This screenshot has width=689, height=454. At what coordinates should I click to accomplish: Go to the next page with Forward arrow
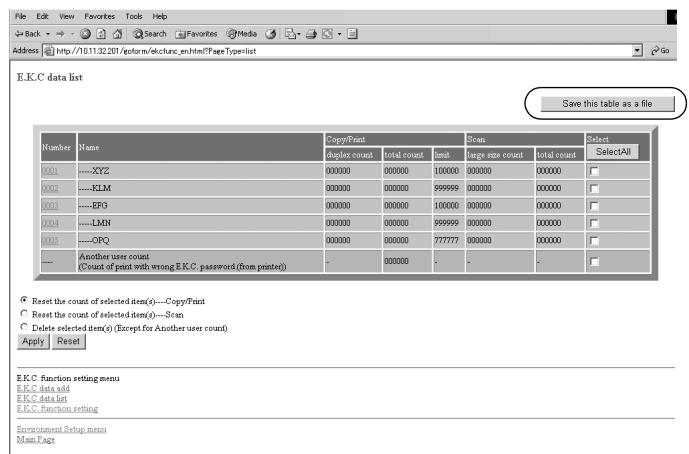(61, 34)
